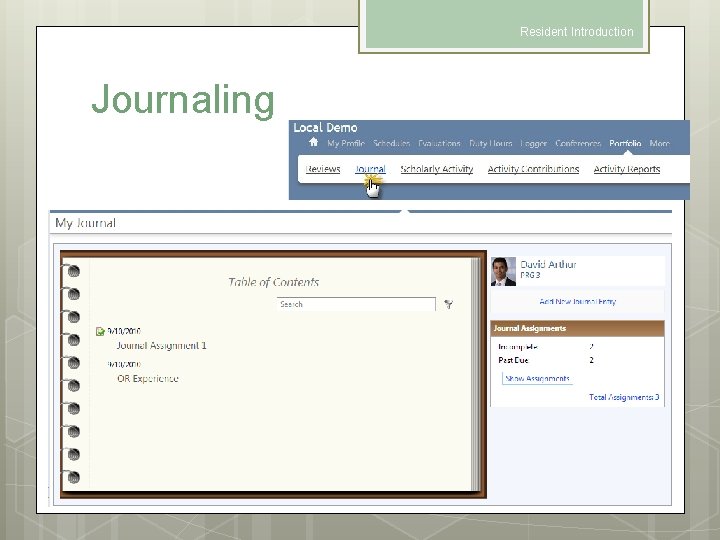Open the More menu

pos(659,143)
